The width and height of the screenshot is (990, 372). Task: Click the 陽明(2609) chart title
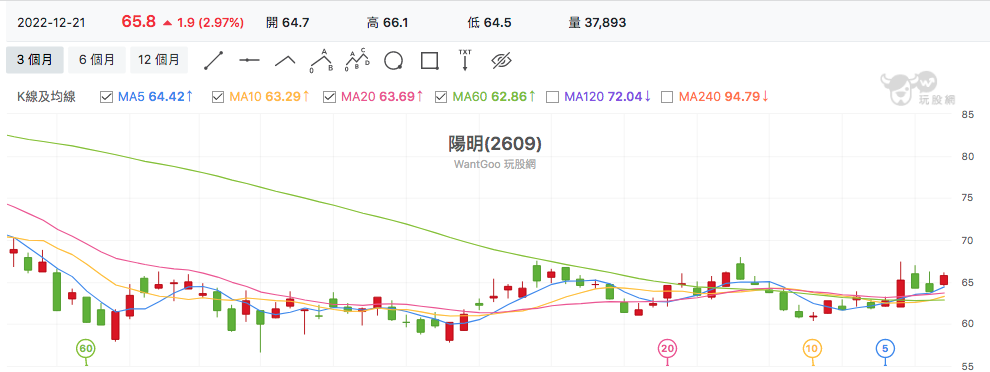(x=495, y=144)
